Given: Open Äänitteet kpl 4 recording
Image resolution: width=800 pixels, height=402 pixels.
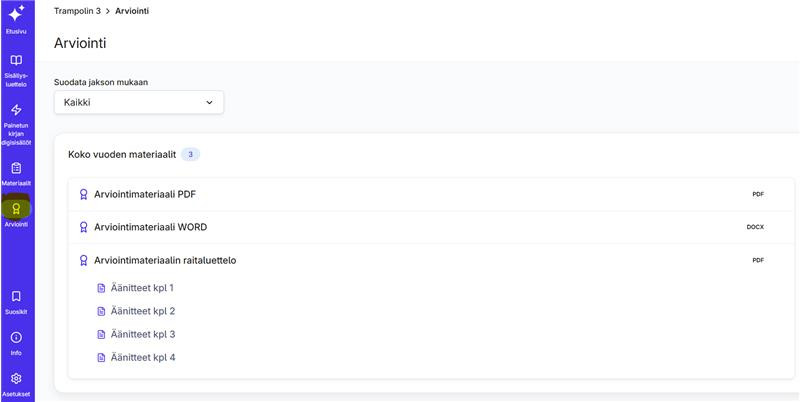Looking at the screenshot, I should click(143, 357).
